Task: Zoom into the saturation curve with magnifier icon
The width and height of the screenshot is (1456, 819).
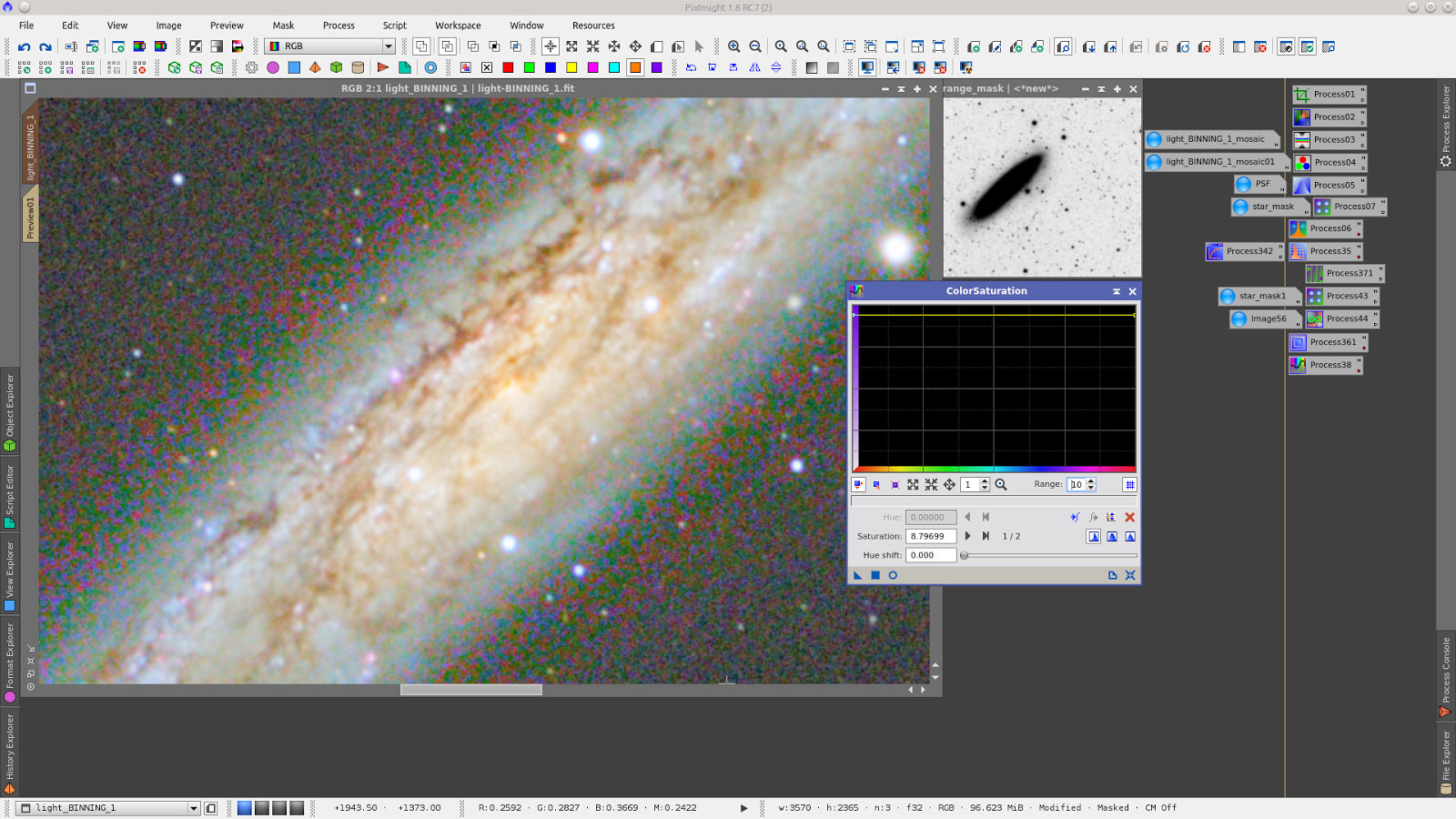Action: [1001, 484]
